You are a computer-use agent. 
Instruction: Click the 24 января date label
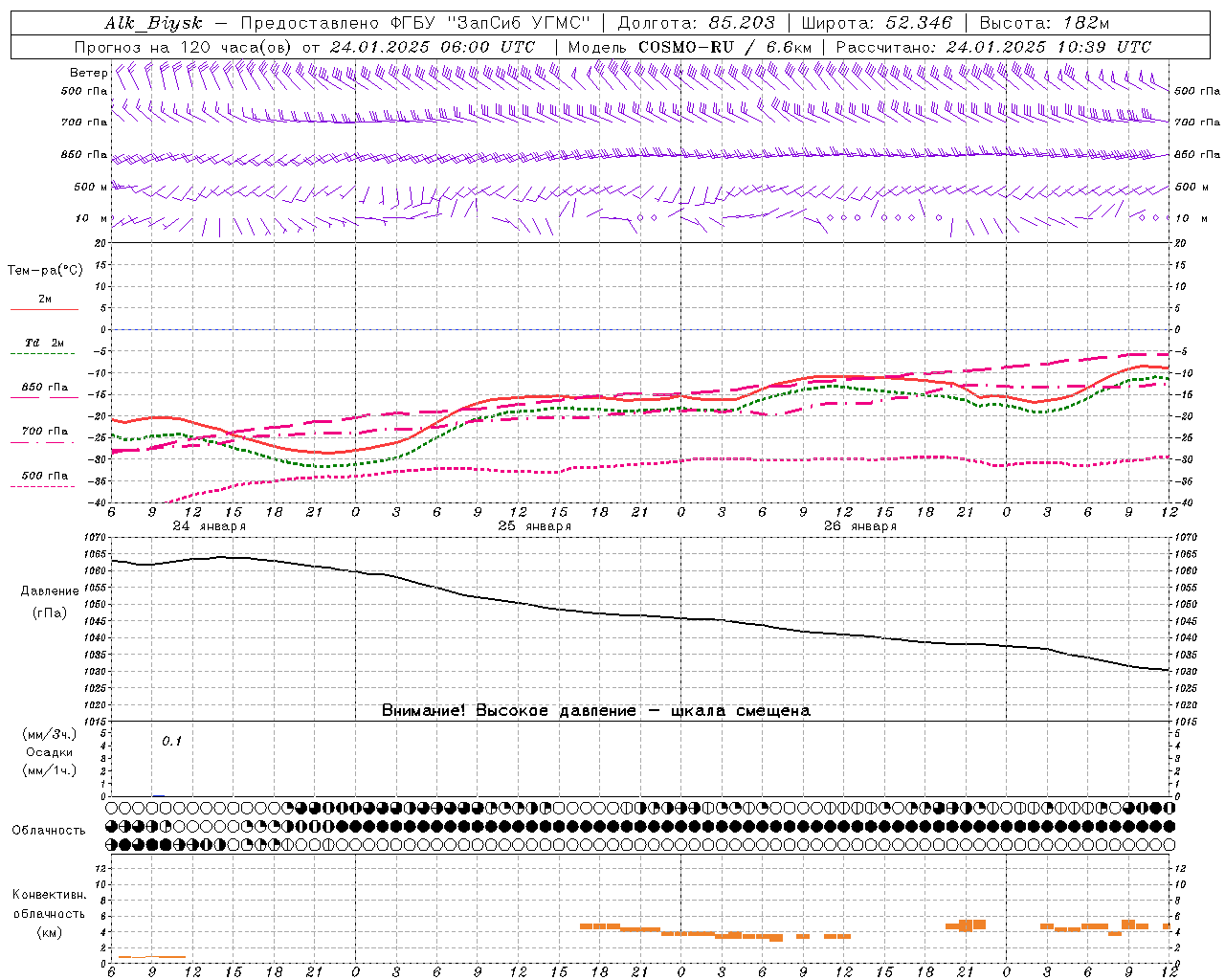click(209, 526)
